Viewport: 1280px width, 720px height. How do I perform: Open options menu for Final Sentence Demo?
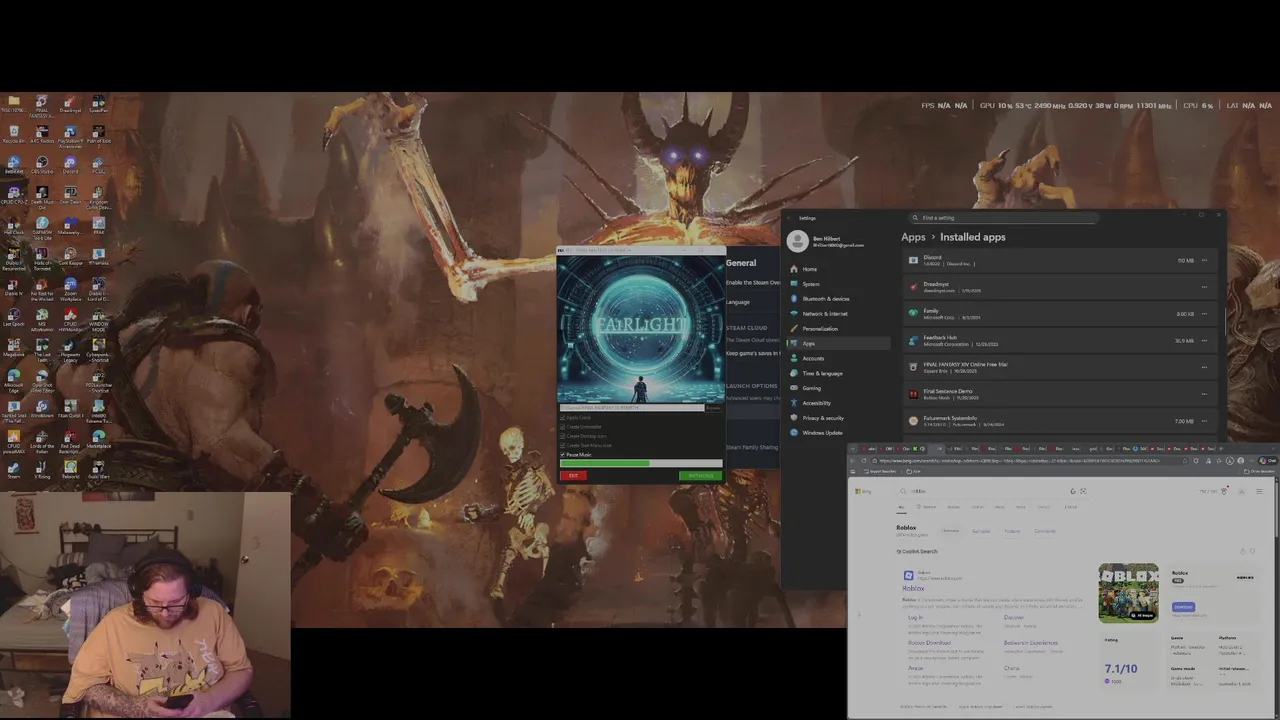1204,394
